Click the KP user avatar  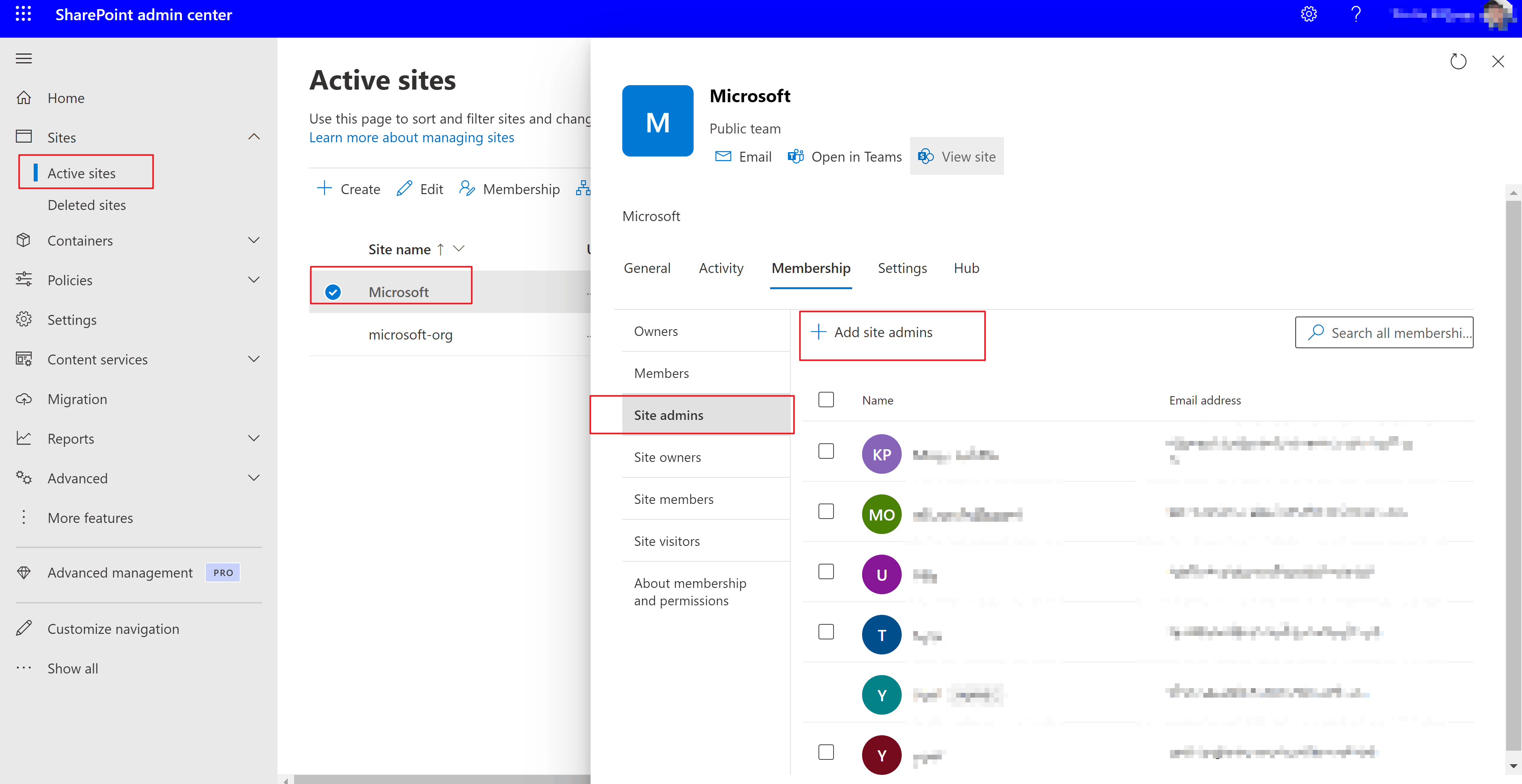tap(881, 454)
